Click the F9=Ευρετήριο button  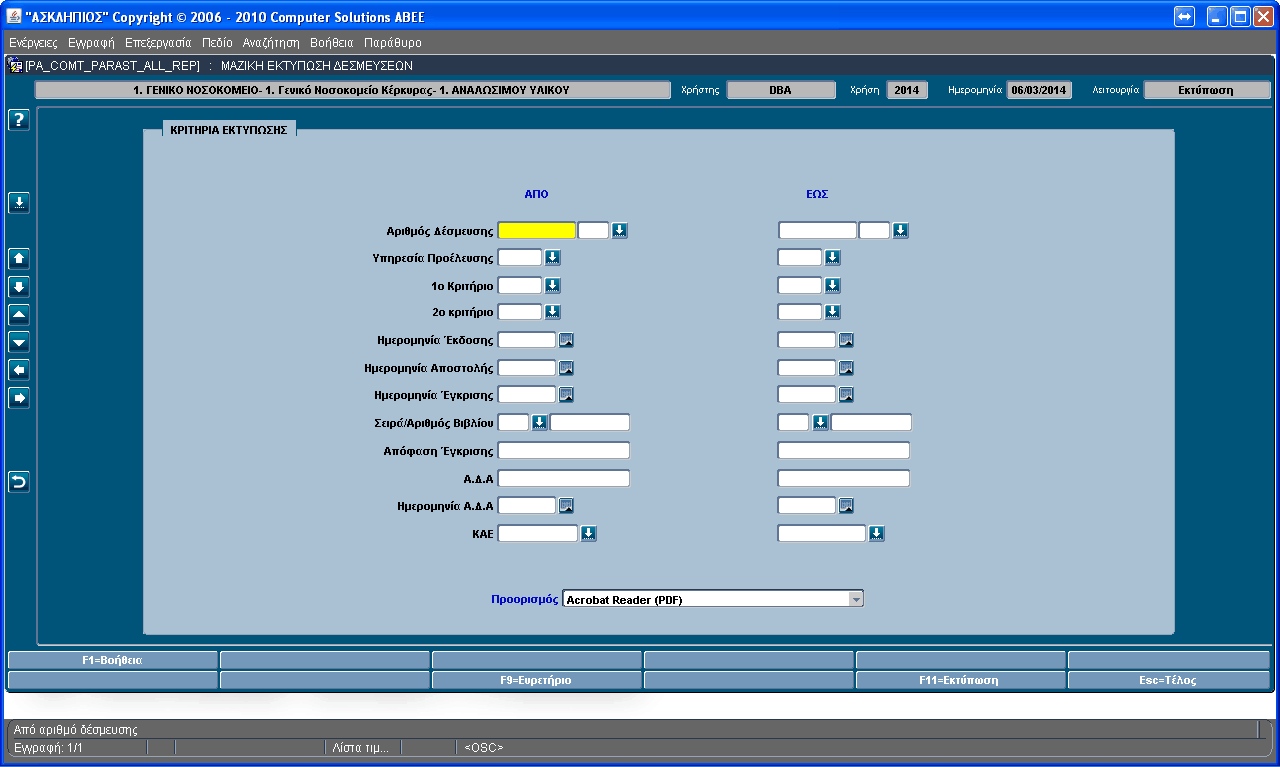tap(536, 680)
